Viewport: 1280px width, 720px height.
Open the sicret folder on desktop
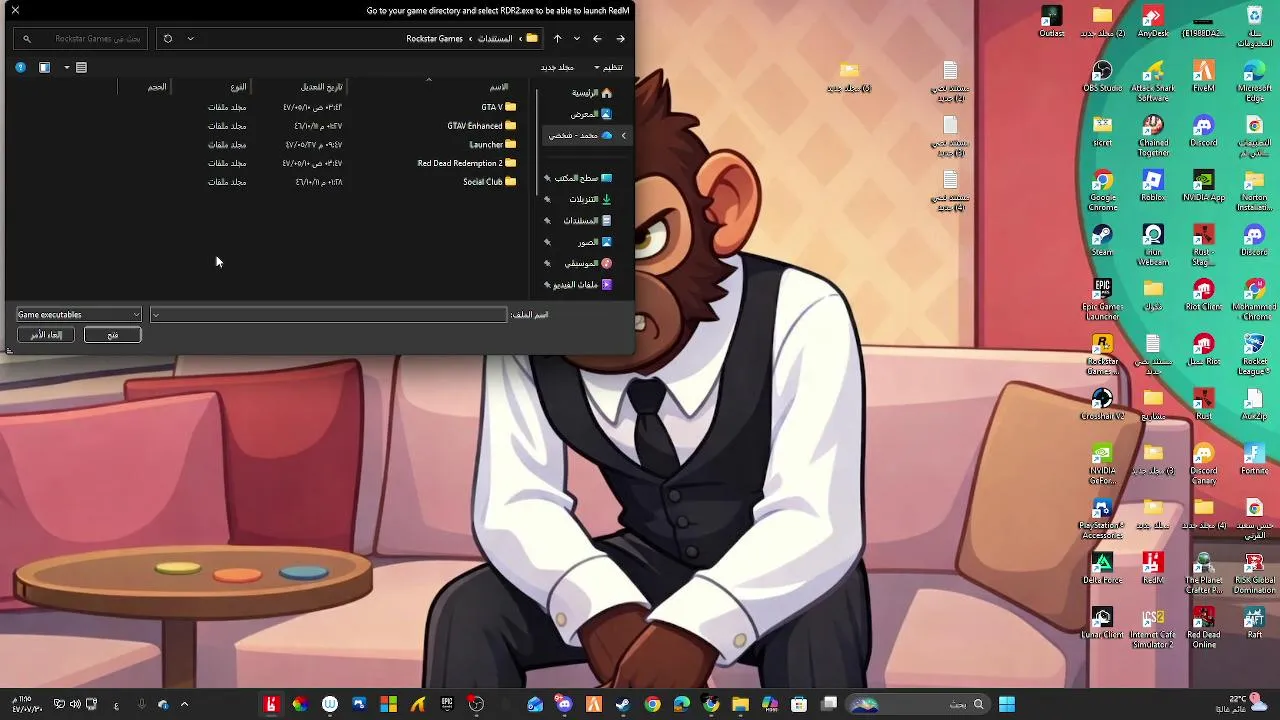[x=1102, y=131]
